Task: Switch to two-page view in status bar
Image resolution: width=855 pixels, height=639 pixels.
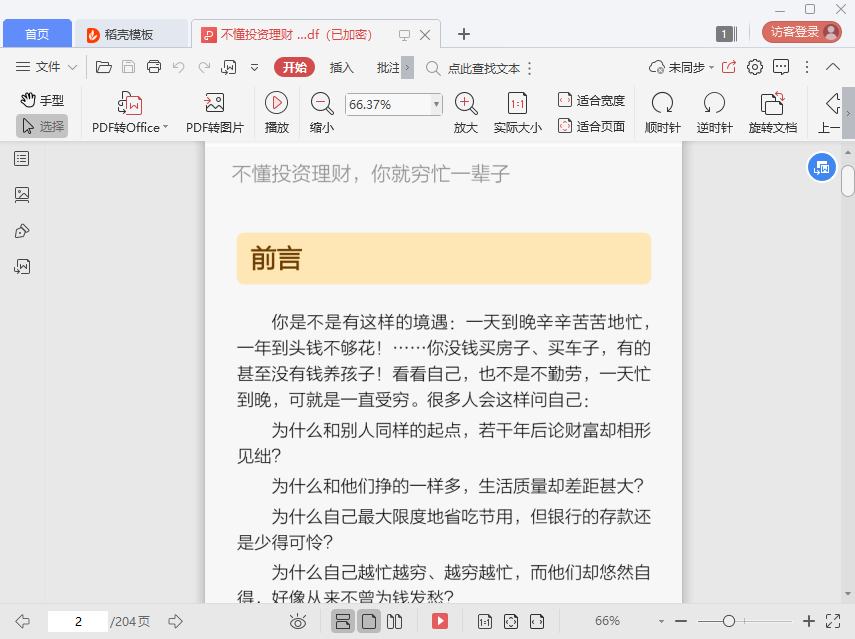Action: [394, 621]
